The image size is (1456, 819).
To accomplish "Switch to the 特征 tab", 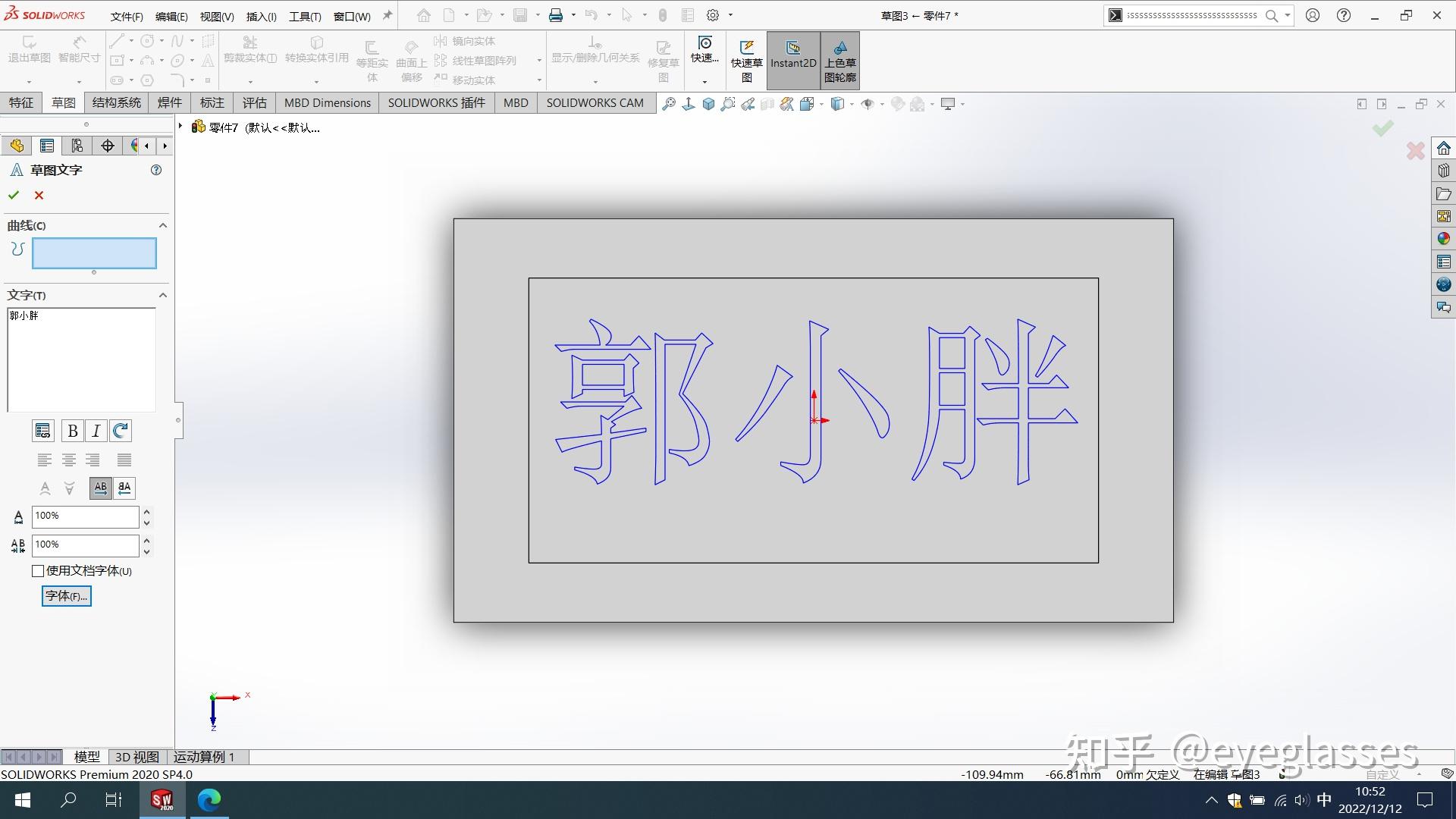I will click(21, 103).
